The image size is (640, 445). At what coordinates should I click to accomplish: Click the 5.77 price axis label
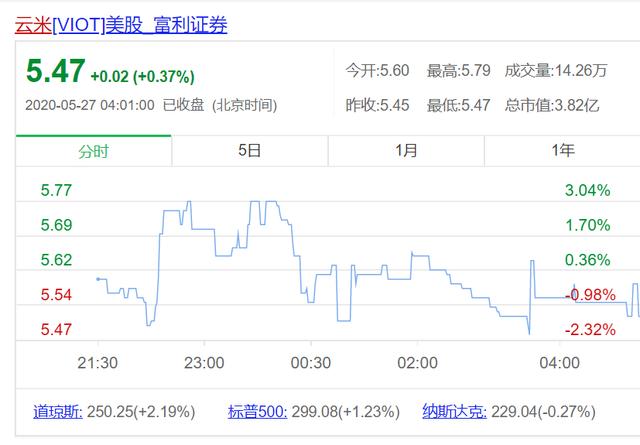pos(55,189)
